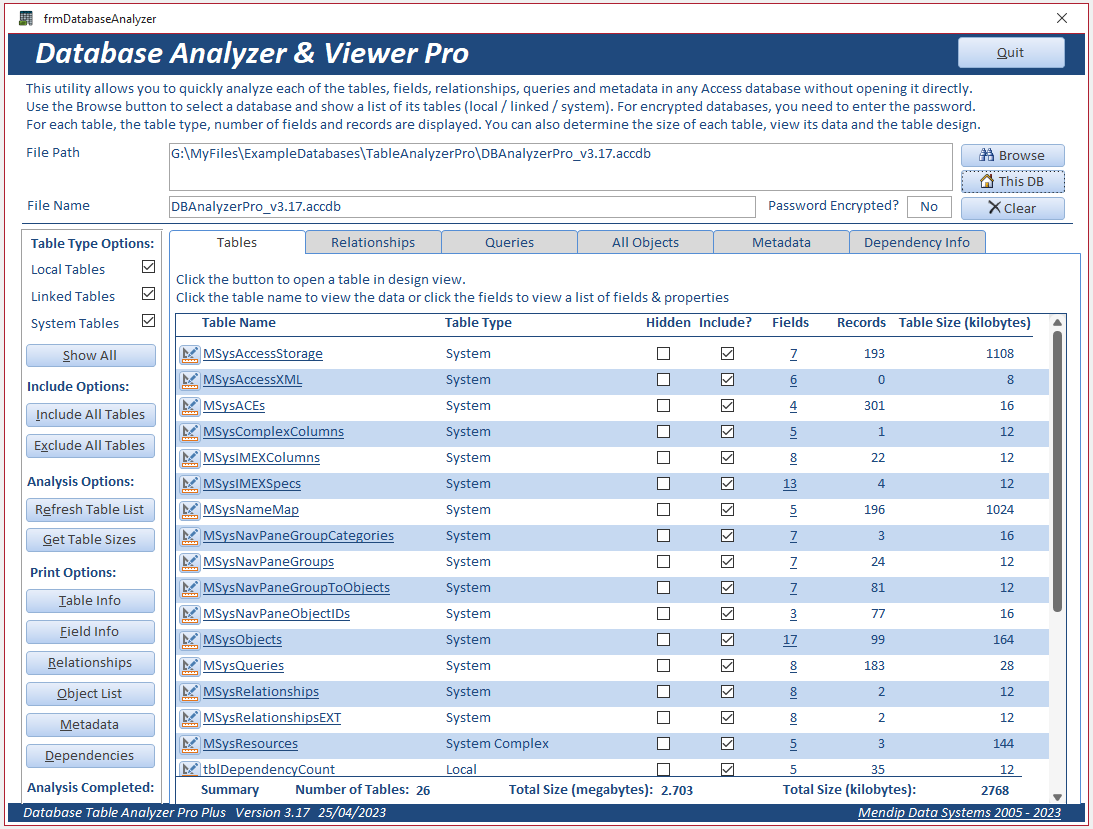The width and height of the screenshot is (1093, 829).
Task: Open MSysAccessStorage design view icon
Action: coord(190,354)
